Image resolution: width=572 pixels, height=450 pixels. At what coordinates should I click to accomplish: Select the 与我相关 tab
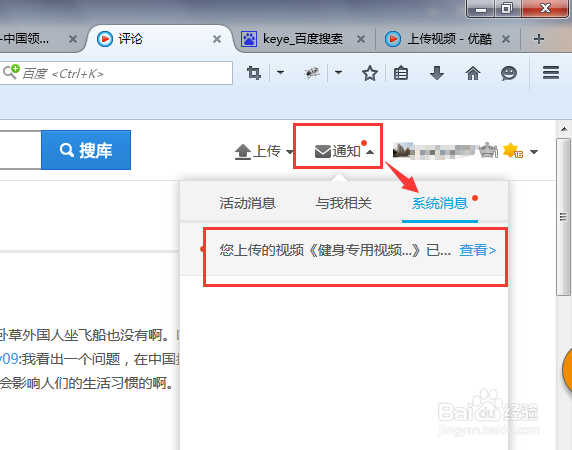[x=344, y=203]
